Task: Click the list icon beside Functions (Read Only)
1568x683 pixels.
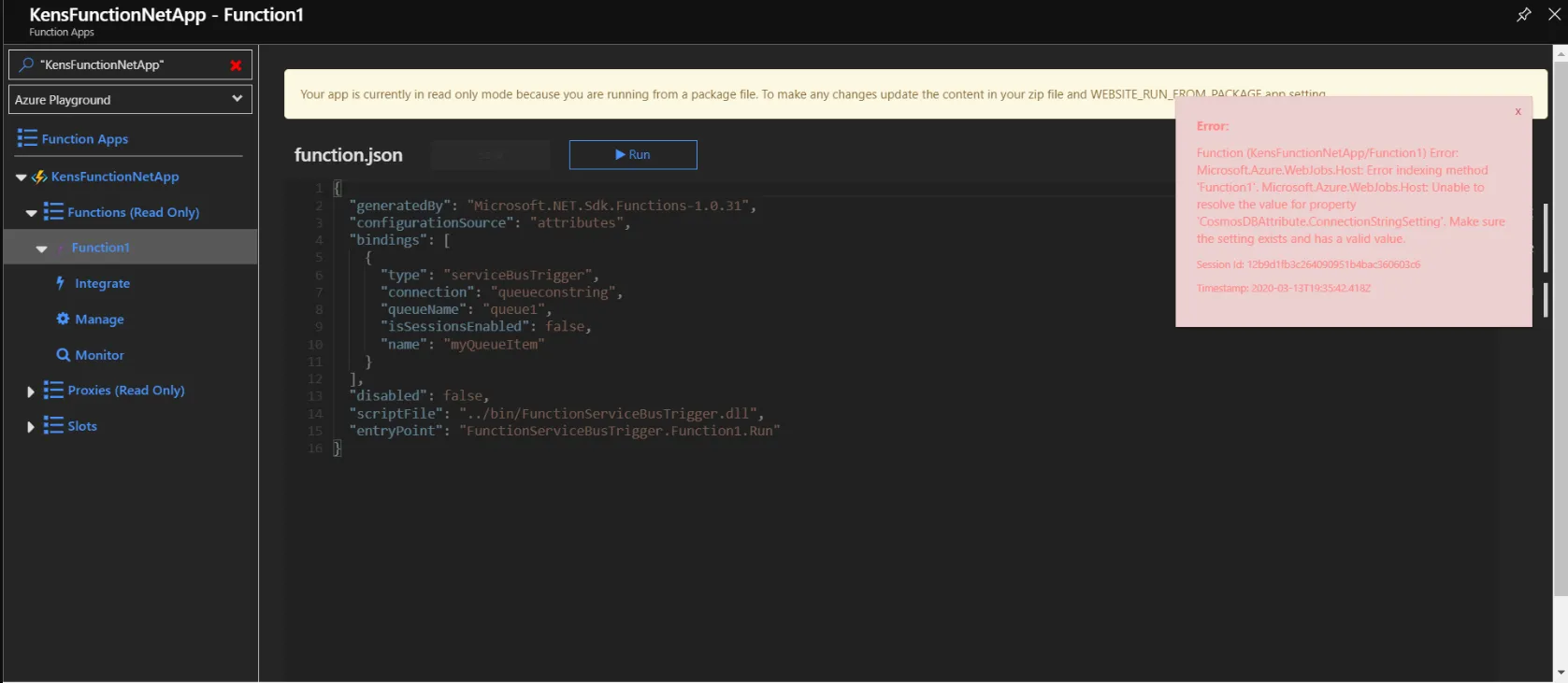Action: [53, 212]
